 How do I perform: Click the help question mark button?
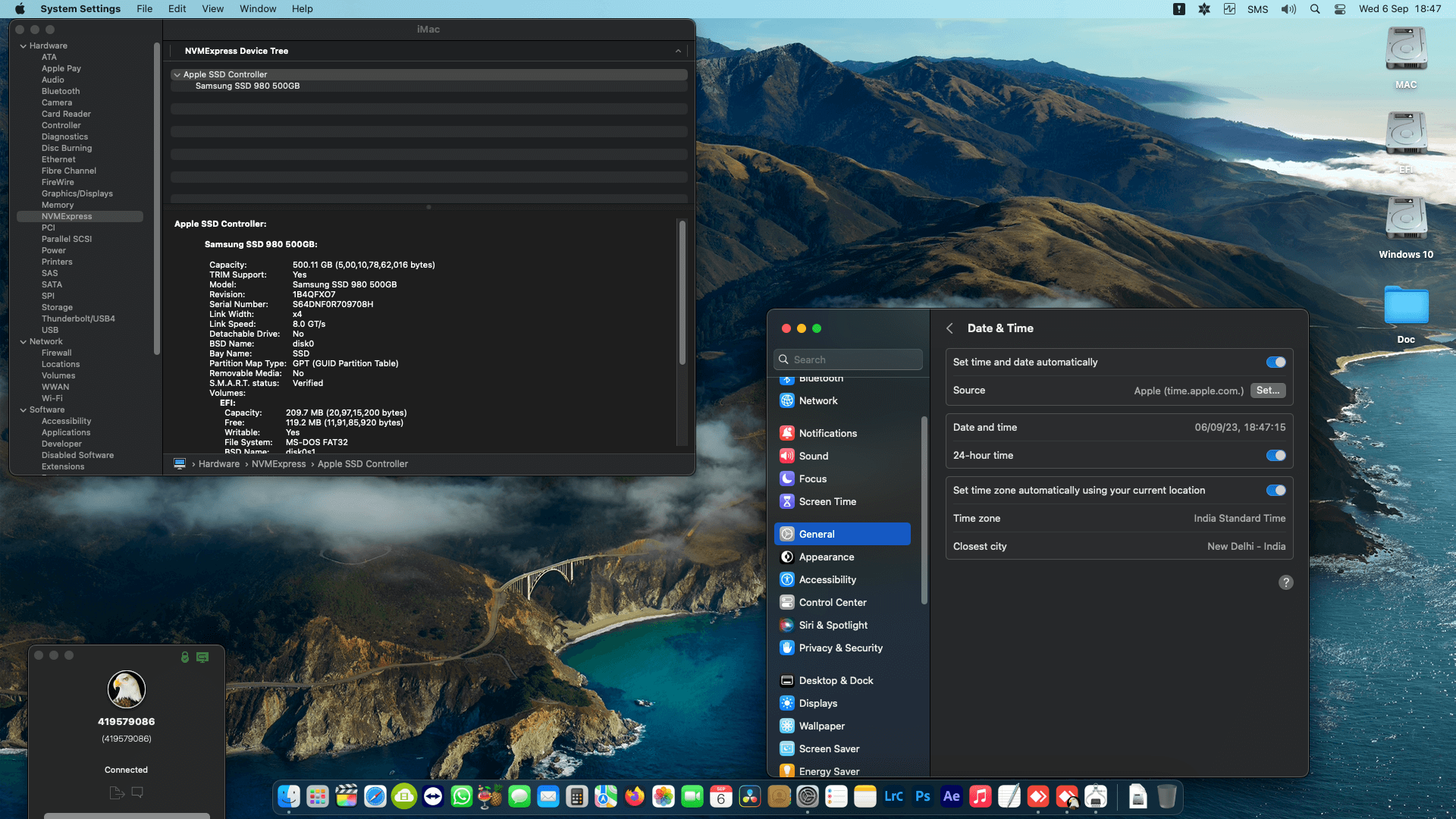coord(1285,582)
